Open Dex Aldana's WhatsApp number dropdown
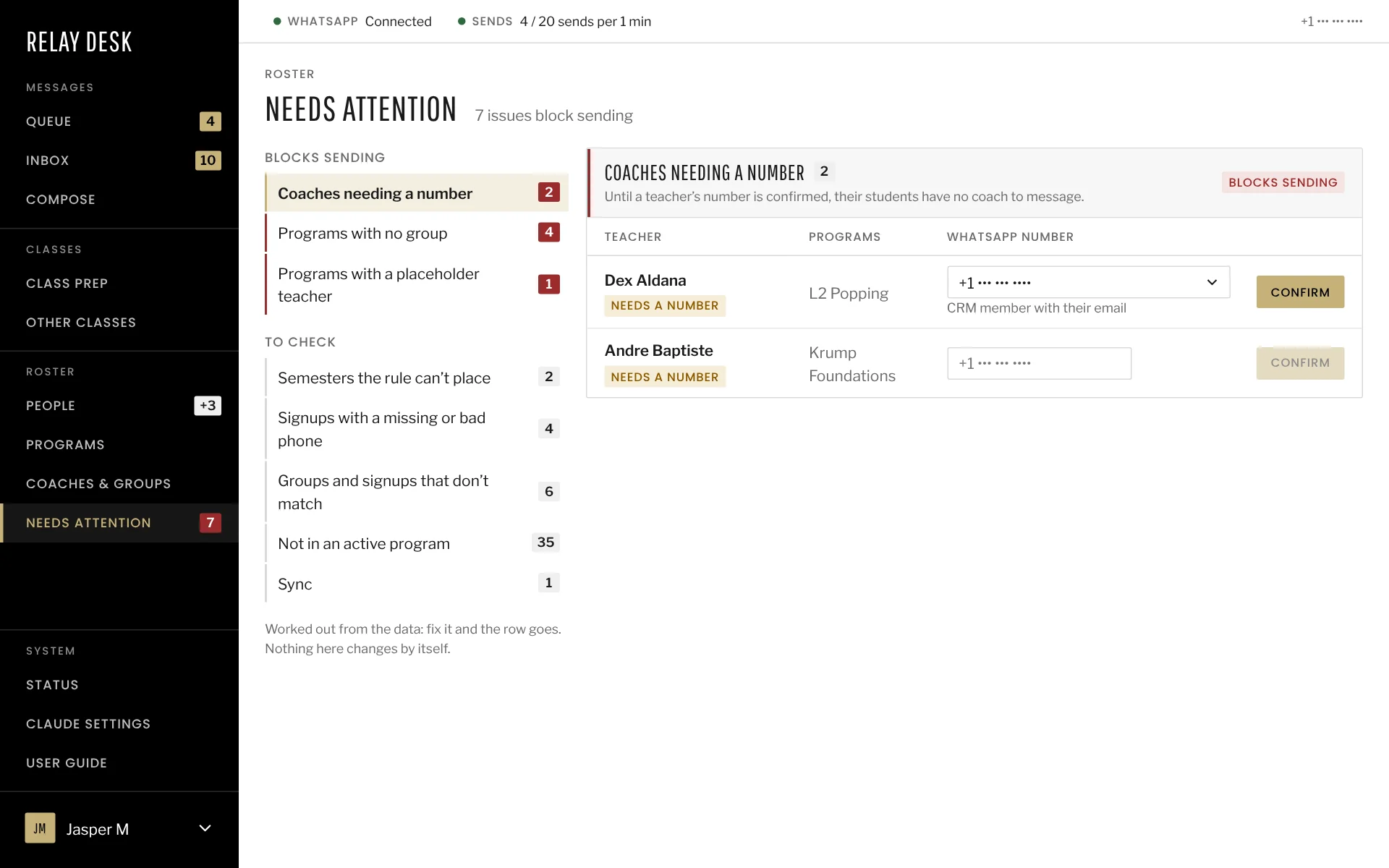Viewport: 1389px width, 868px height. 1088,282
